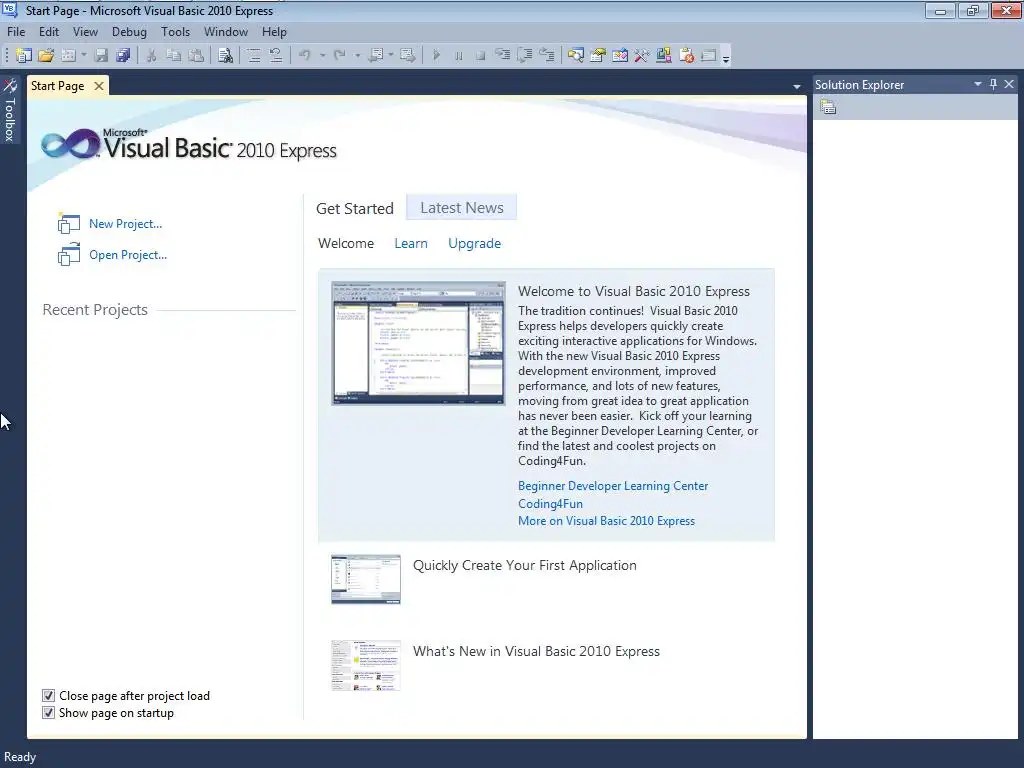Open the Debug menu
The height and width of the screenshot is (768, 1024).
click(x=129, y=32)
